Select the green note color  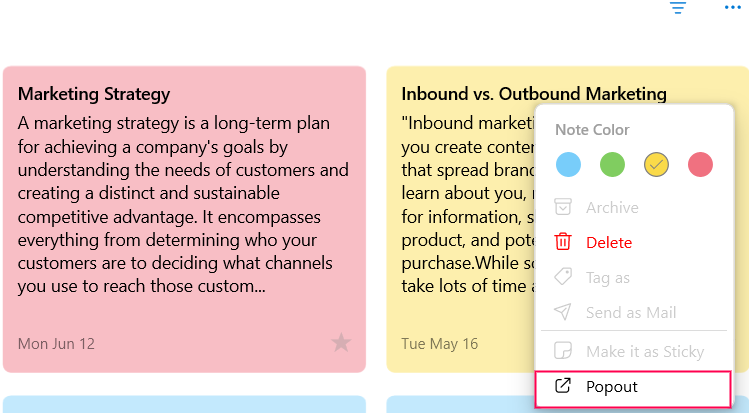[x=612, y=165]
